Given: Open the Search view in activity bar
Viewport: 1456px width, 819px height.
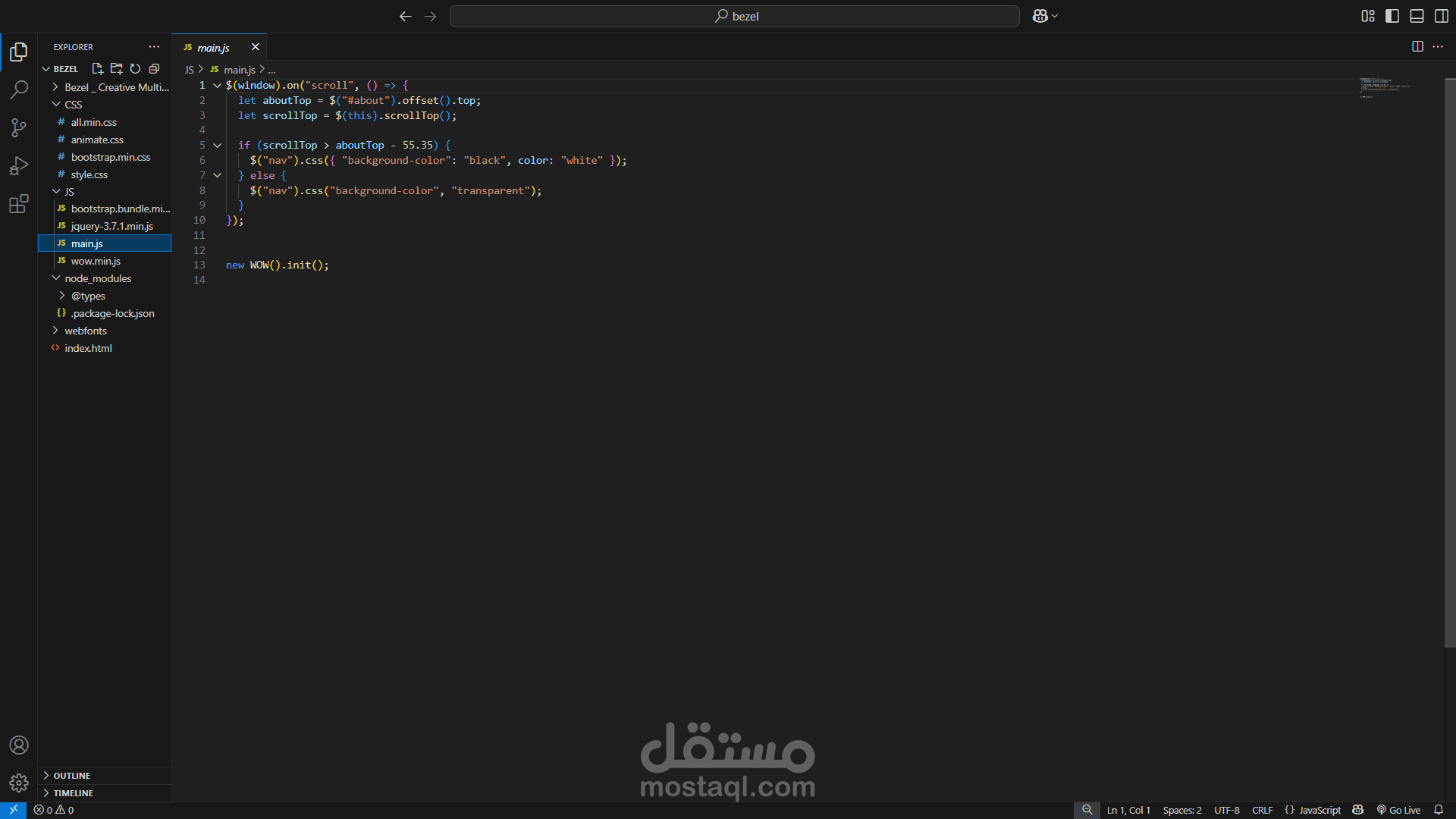Looking at the screenshot, I should pyautogui.click(x=19, y=89).
